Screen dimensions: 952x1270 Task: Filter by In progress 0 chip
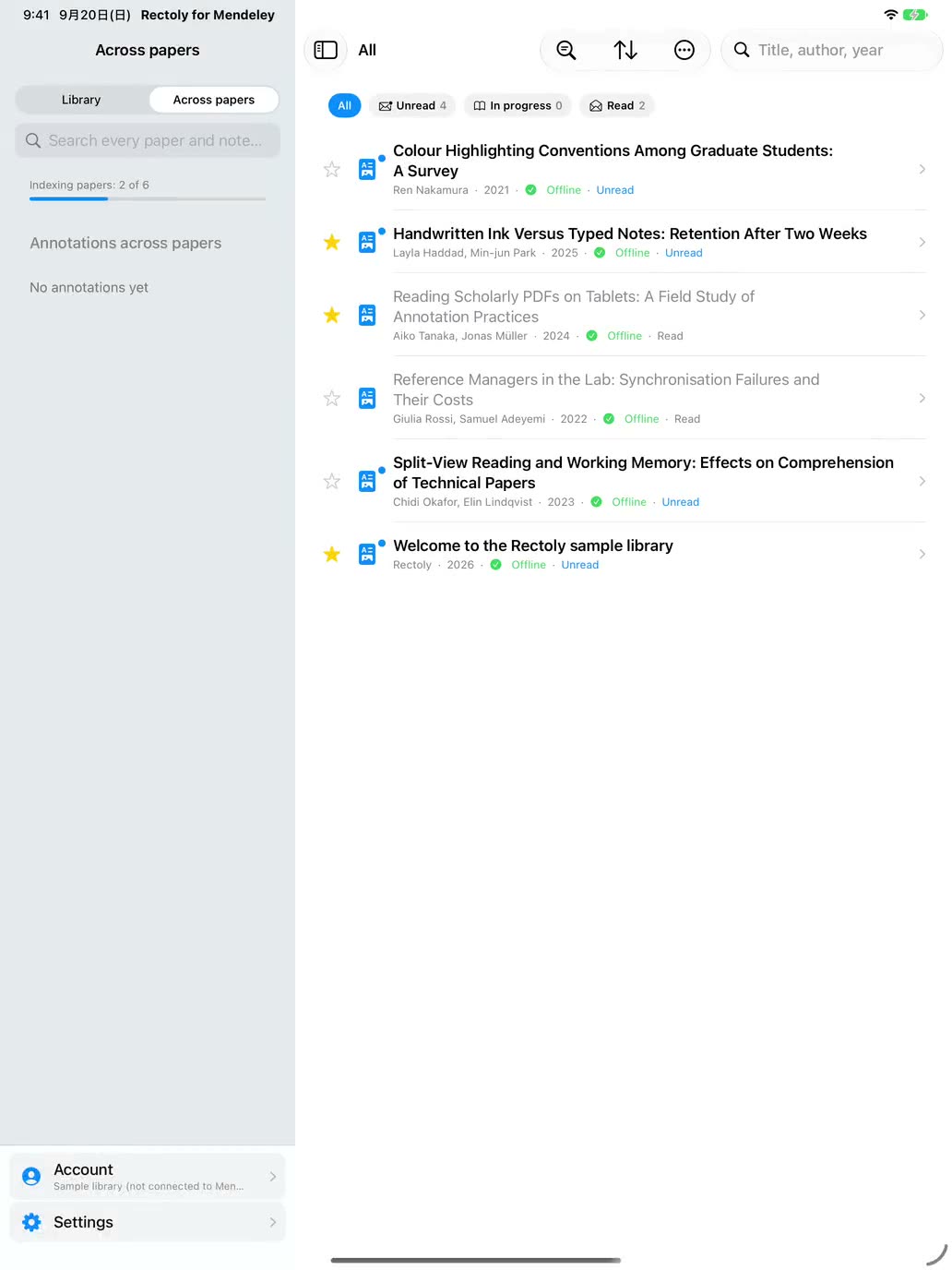point(518,105)
